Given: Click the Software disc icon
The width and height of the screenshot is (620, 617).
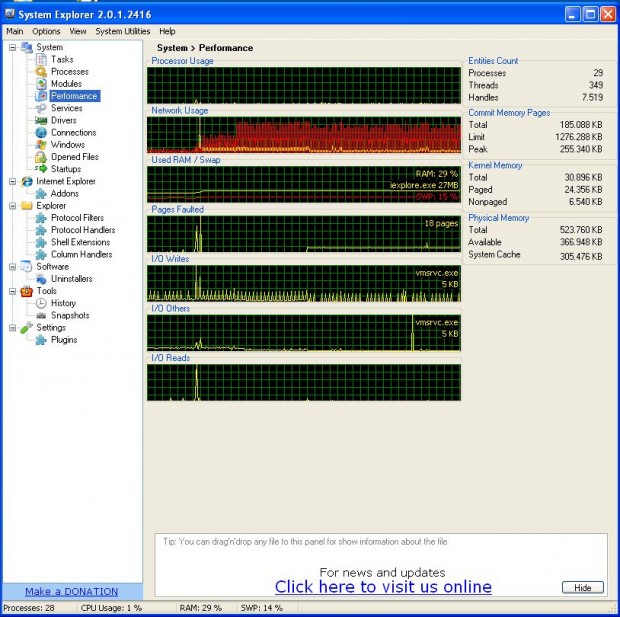Looking at the screenshot, I should 27,267.
